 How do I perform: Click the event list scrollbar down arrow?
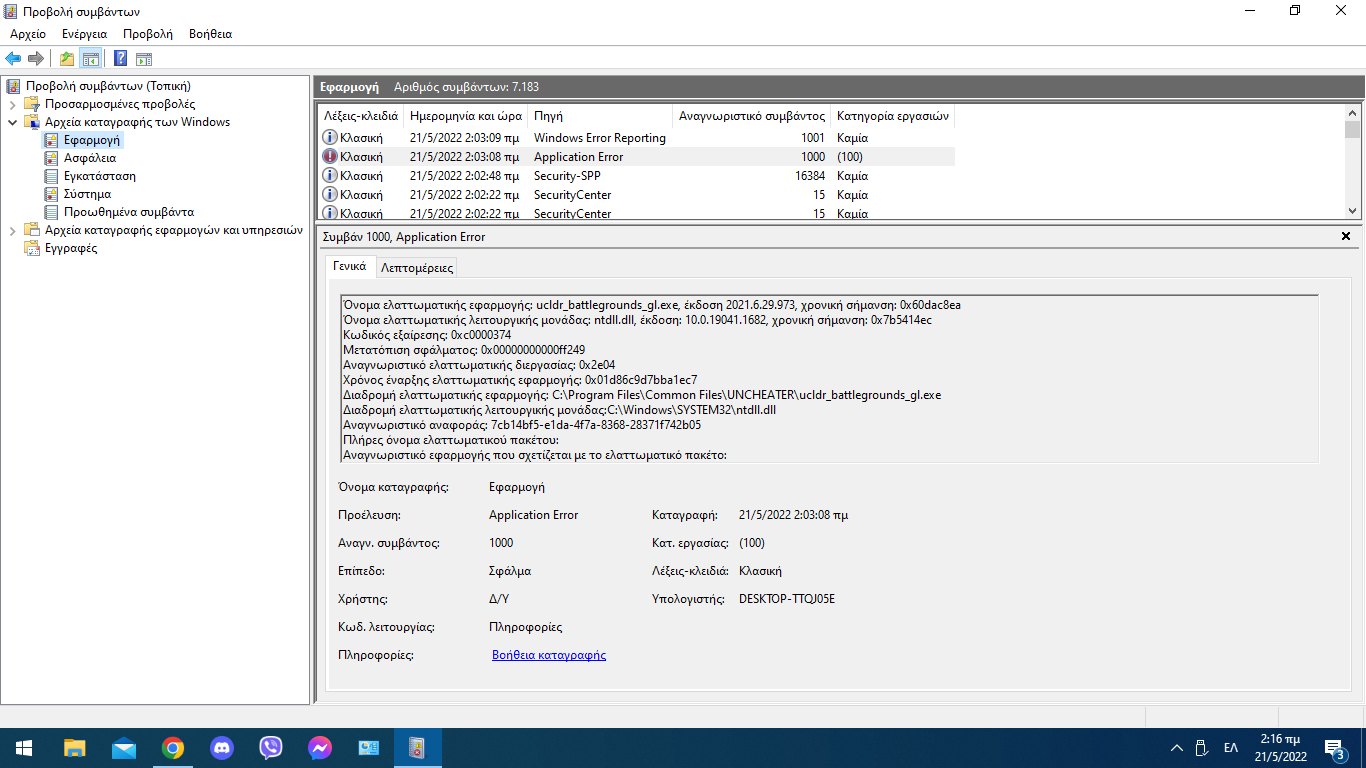click(x=1352, y=211)
